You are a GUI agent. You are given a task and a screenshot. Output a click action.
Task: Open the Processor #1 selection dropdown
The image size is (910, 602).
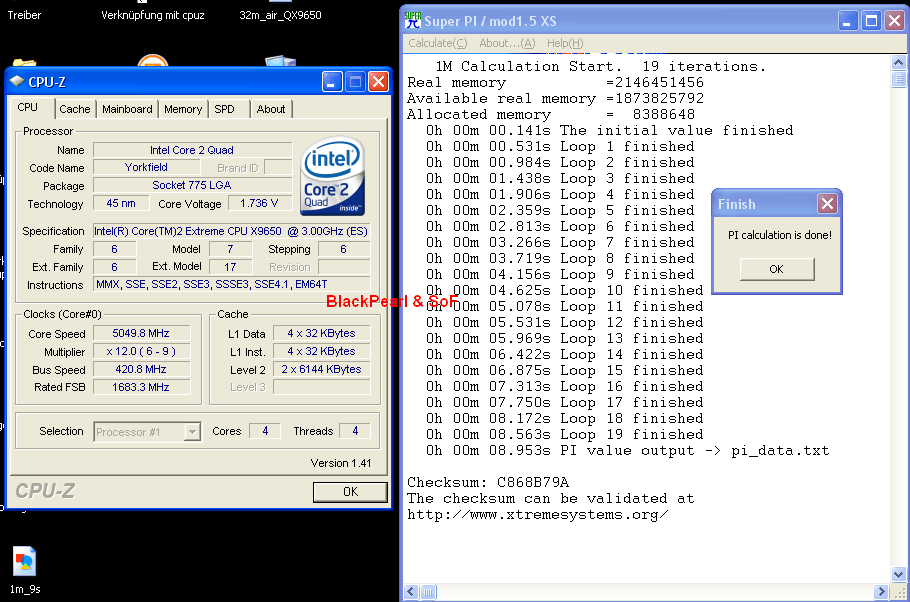(192, 432)
